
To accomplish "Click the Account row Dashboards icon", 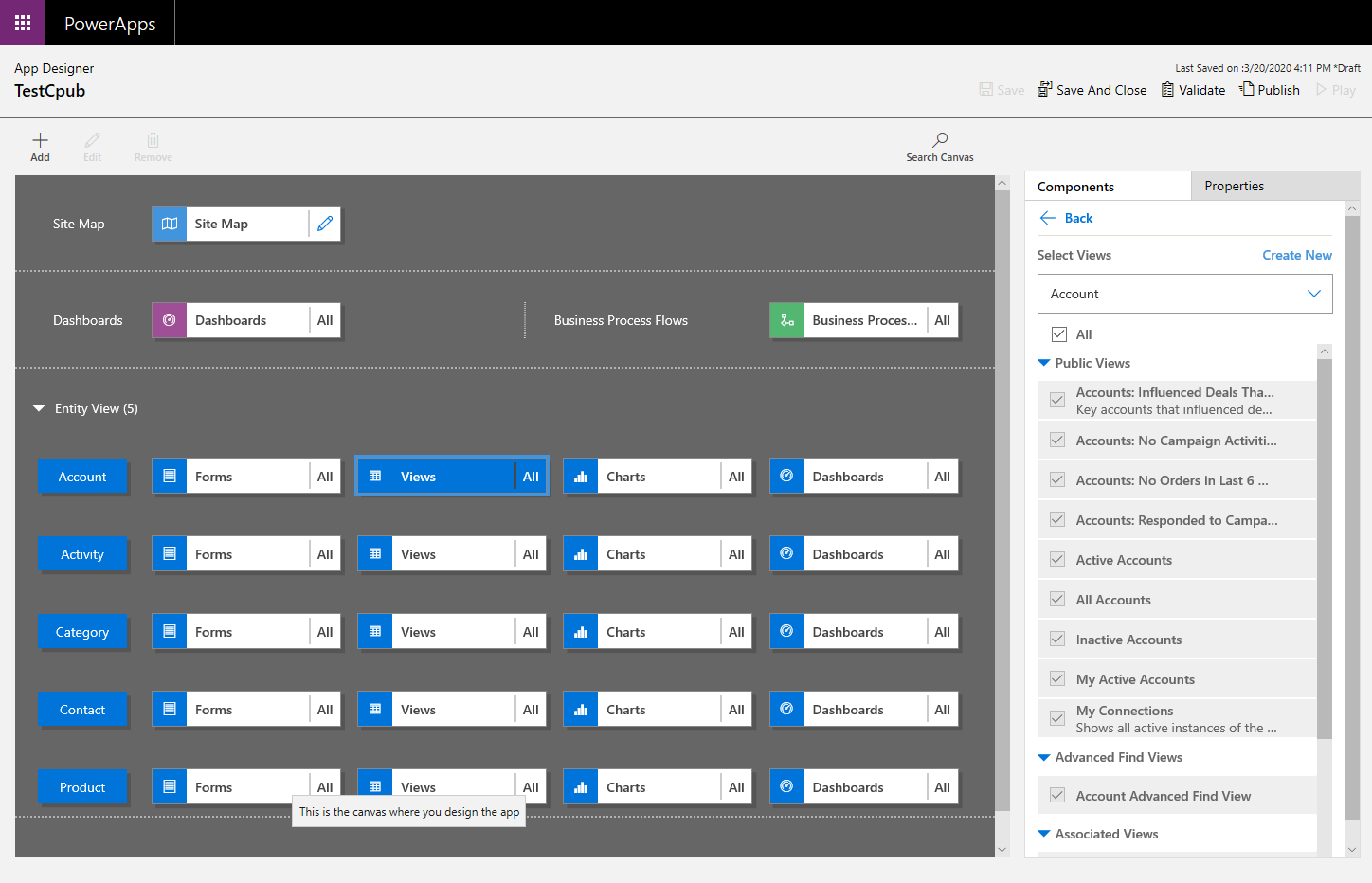I will pos(787,477).
